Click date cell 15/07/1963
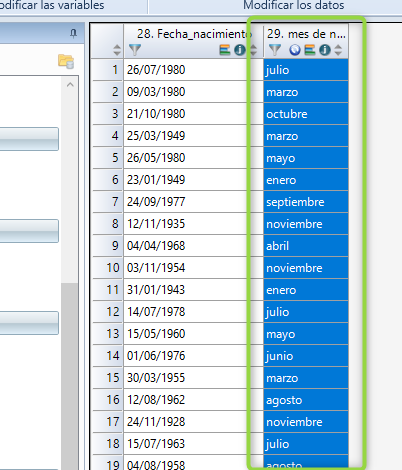402x470 pixels. (193, 444)
